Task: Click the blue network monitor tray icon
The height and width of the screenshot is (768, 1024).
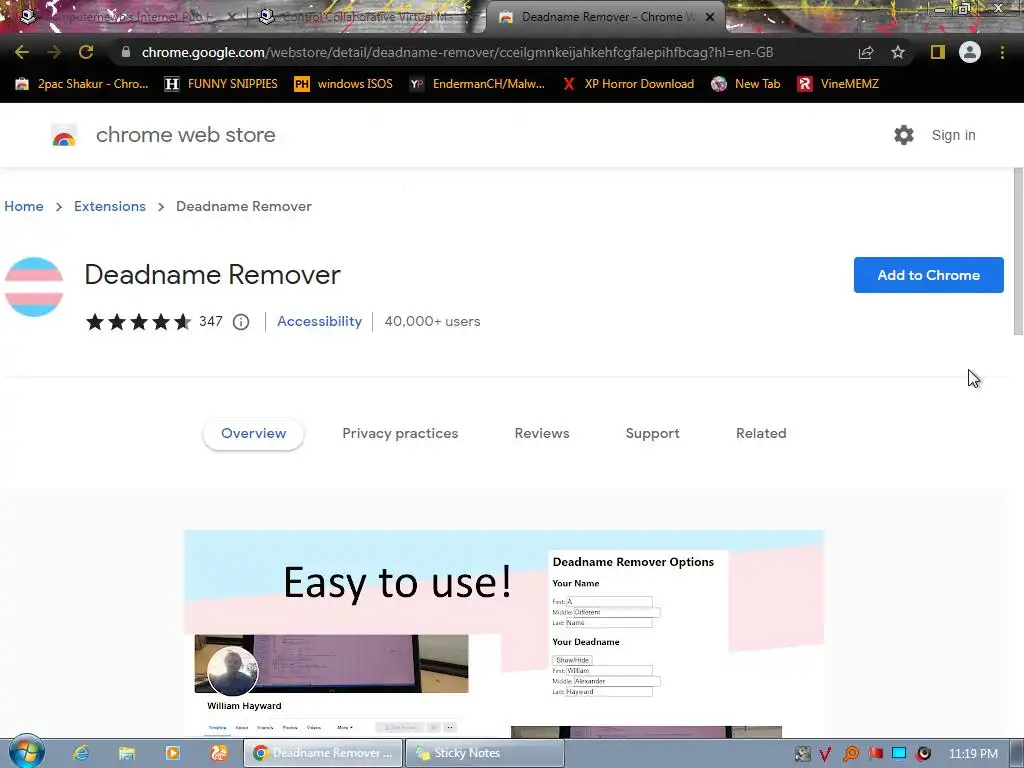Action: click(x=899, y=754)
